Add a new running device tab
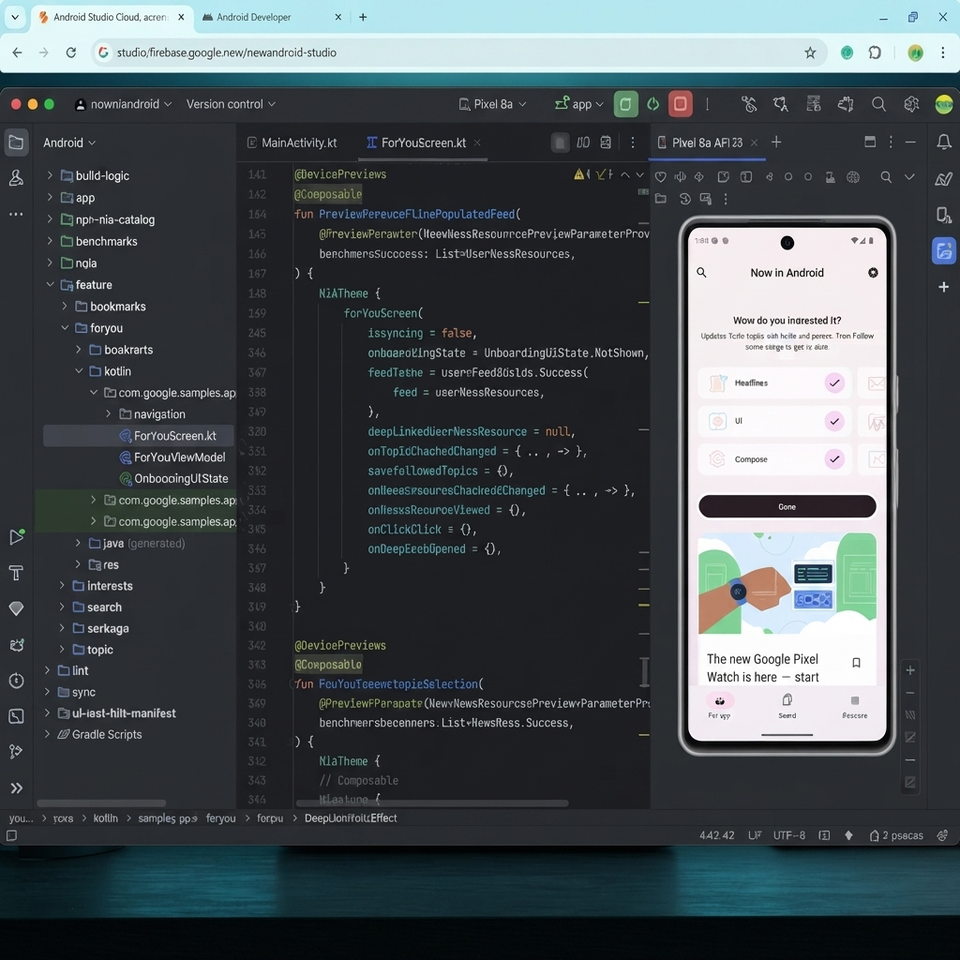The image size is (960, 960). pyautogui.click(x=776, y=142)
